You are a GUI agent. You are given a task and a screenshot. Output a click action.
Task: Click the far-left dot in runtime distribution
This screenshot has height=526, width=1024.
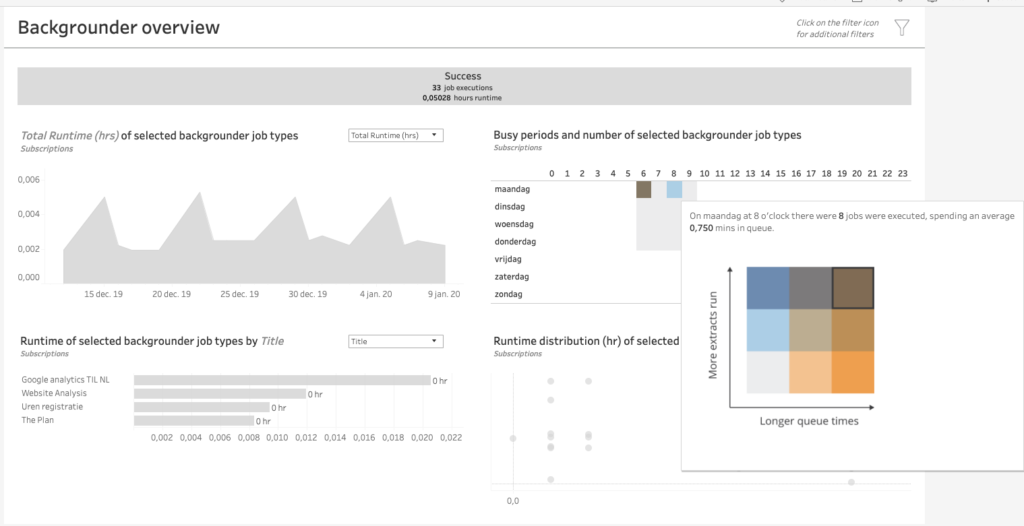coord(513,438)
